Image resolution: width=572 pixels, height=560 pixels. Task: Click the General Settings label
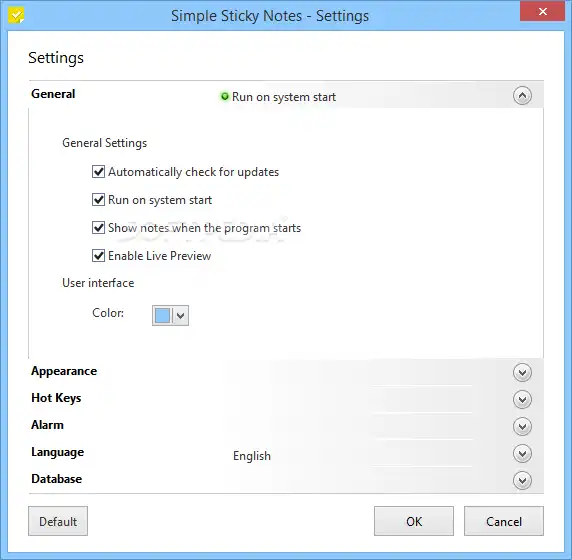click(x=105, y=143)
